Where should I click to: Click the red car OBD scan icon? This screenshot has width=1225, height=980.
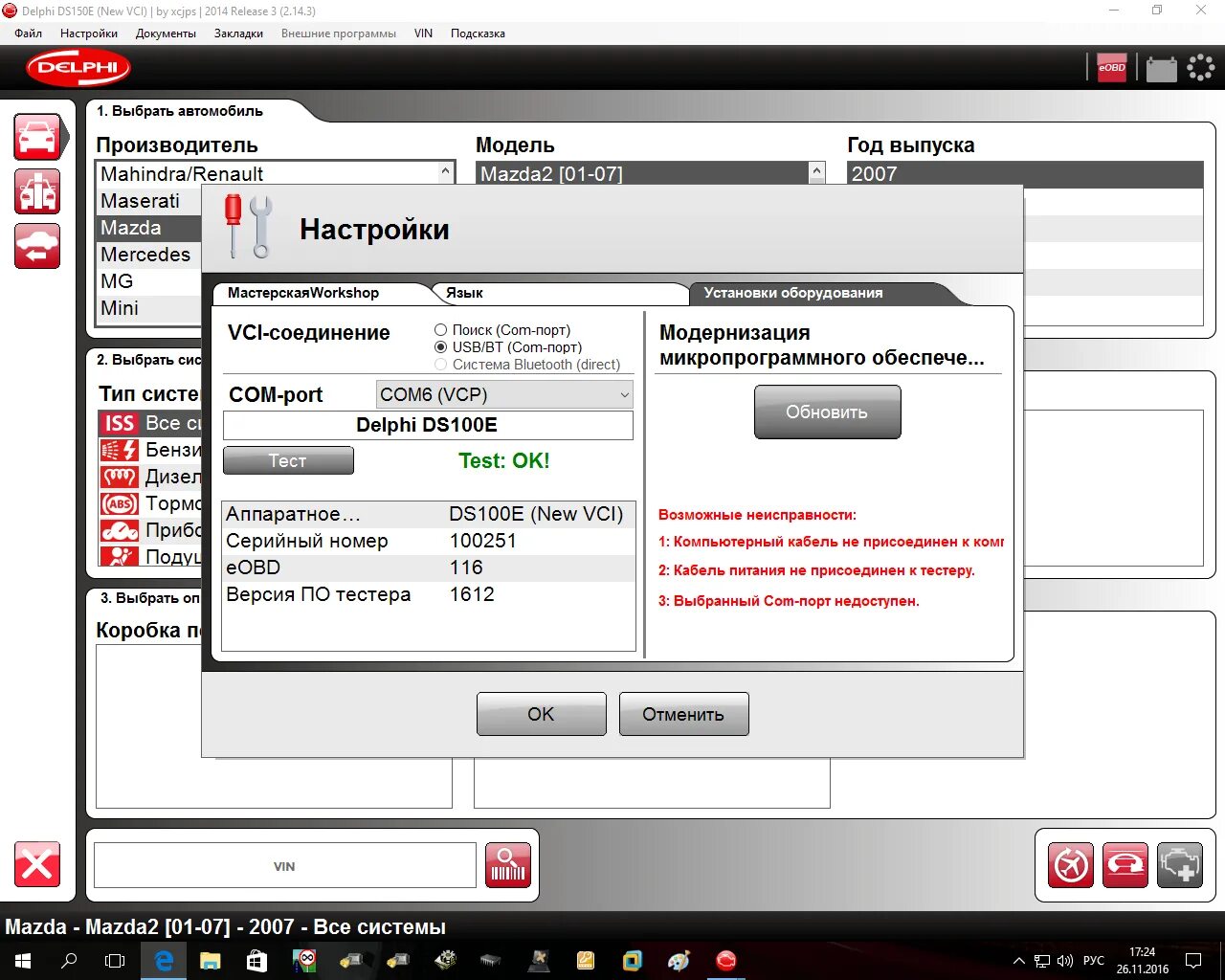pyautogui.click(x=1125, y=865)
